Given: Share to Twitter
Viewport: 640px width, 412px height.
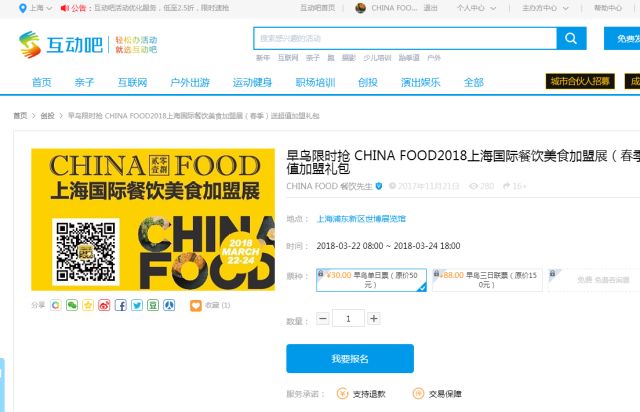Looking at the screenshot, I should click(137, 305).
